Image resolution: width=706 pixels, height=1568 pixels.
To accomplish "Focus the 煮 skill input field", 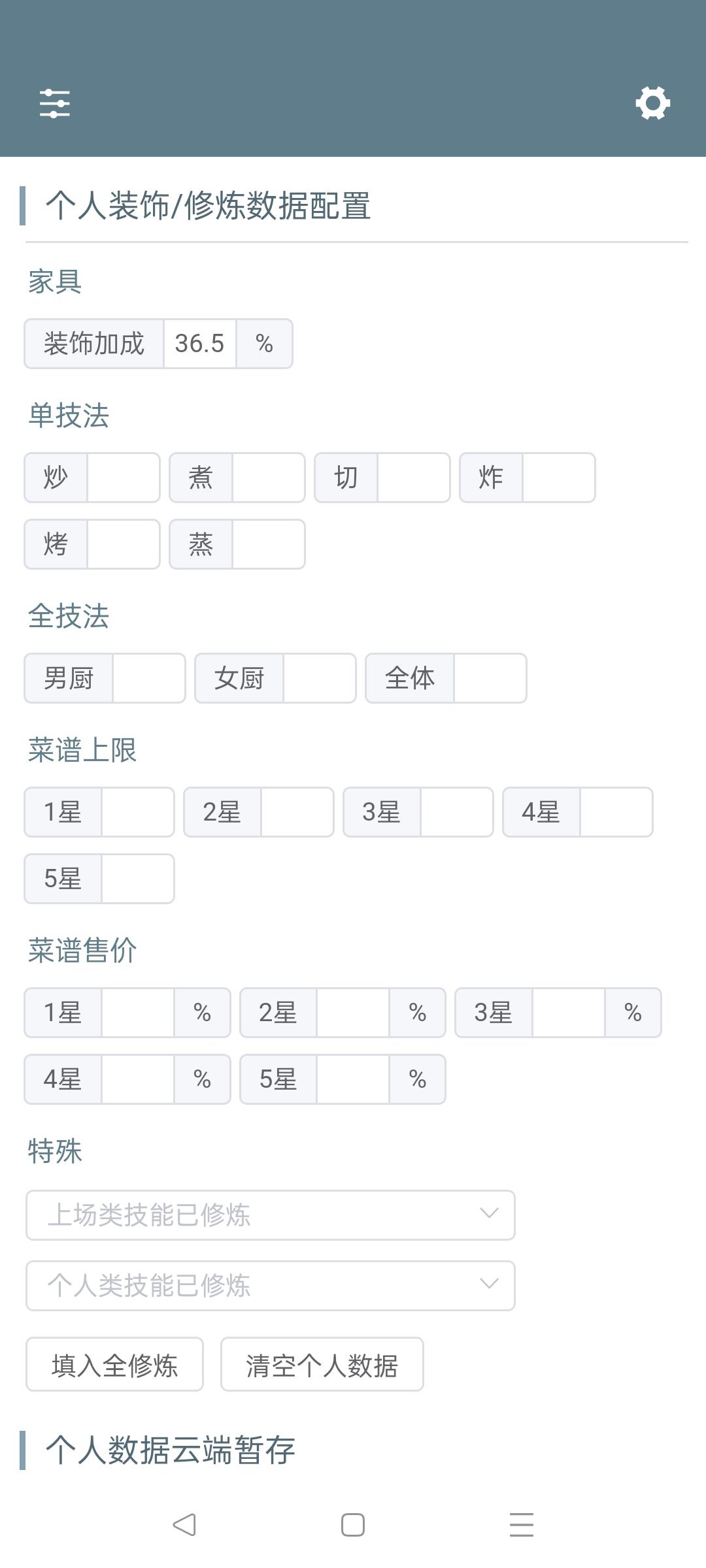I will (268, 478).
